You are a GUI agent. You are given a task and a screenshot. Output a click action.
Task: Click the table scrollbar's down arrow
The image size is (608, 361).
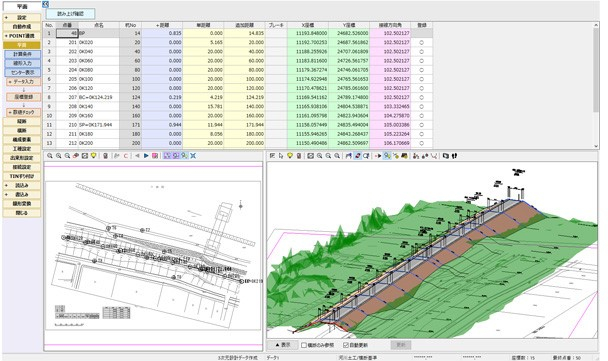[x=596, y=146]
